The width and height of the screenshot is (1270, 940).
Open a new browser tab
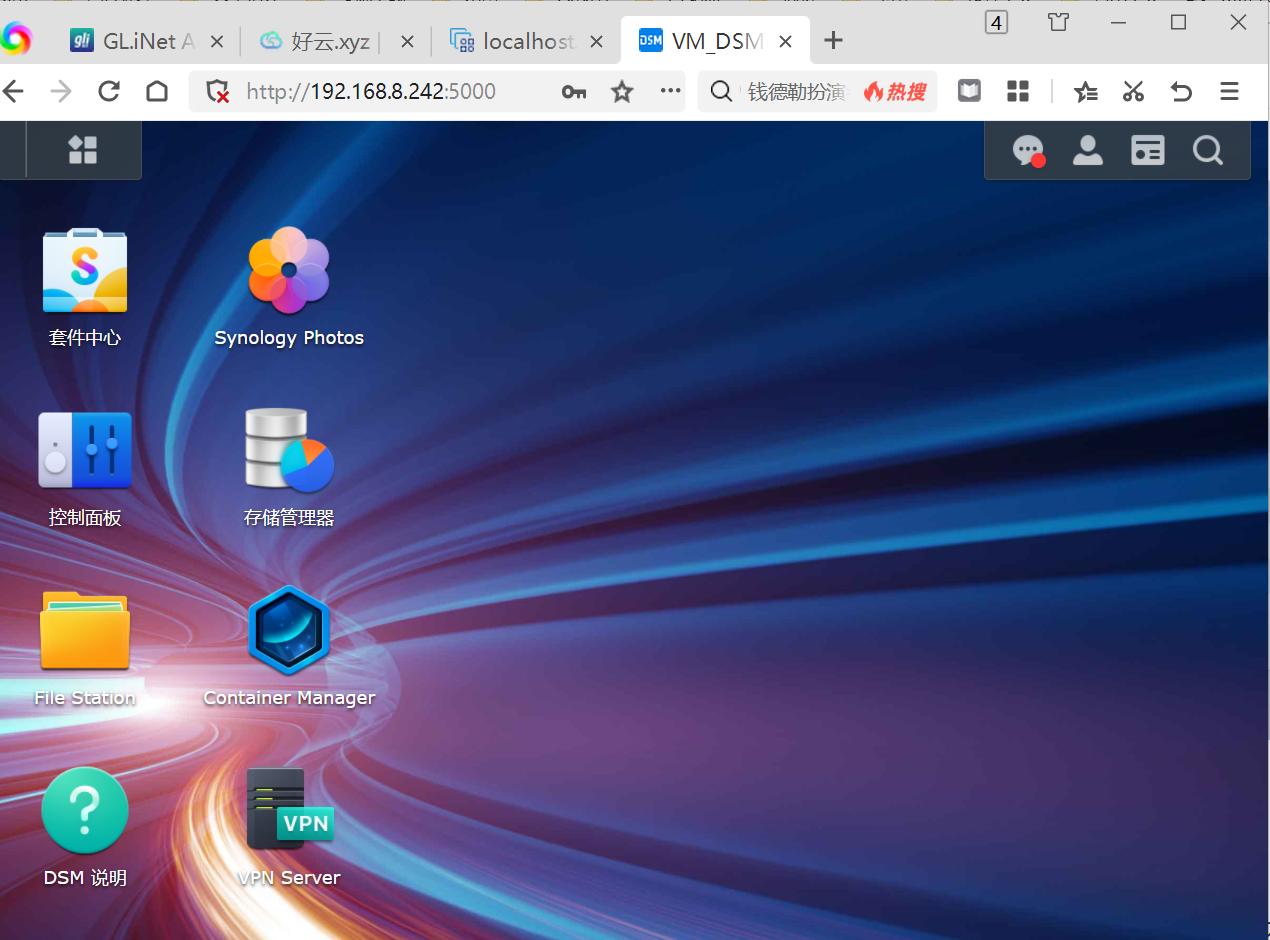(833, 41)
